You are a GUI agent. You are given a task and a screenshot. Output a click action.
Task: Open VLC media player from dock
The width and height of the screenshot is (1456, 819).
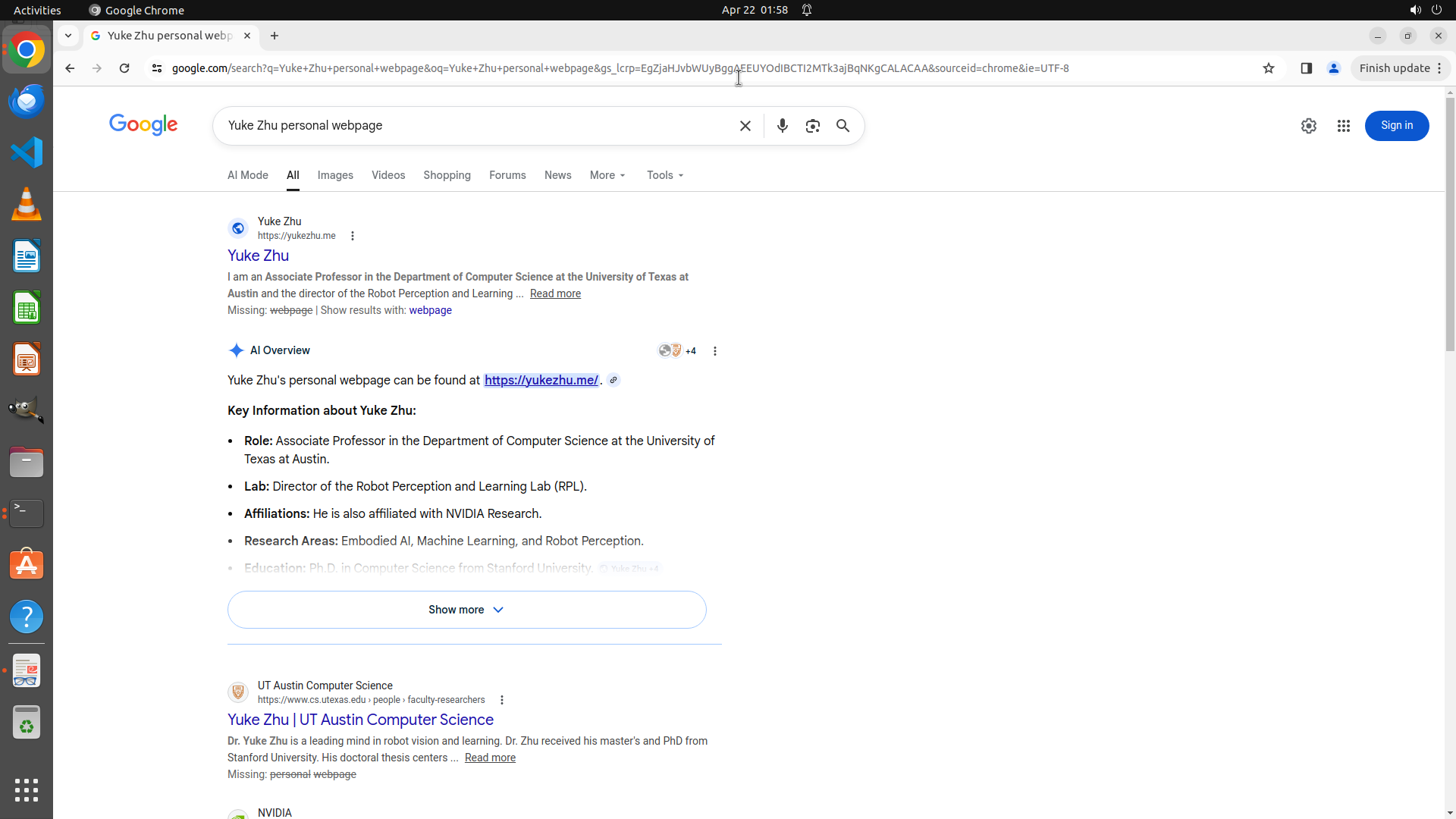click(x=27, y=204)
